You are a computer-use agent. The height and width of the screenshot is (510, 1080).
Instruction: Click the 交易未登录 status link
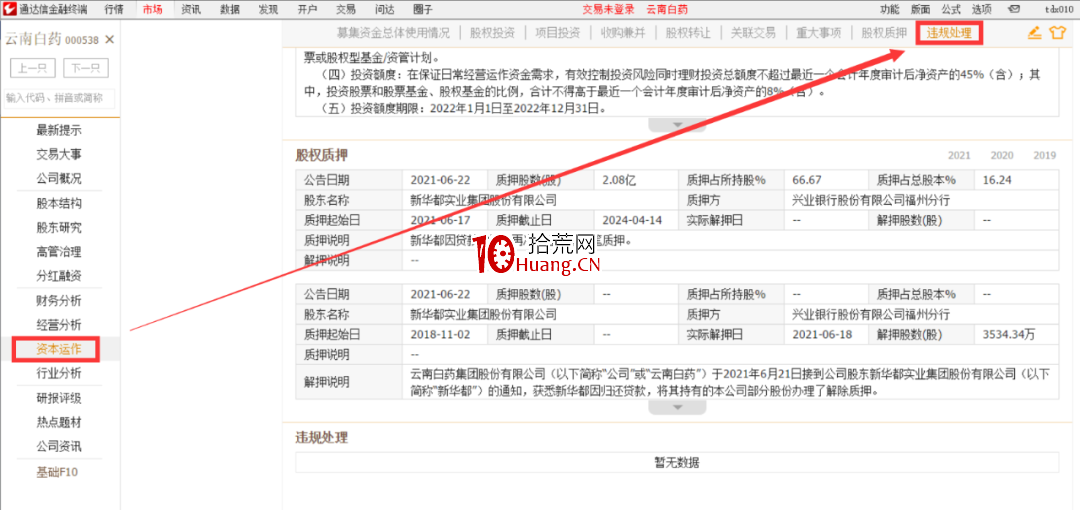click(x=608, y=9)
